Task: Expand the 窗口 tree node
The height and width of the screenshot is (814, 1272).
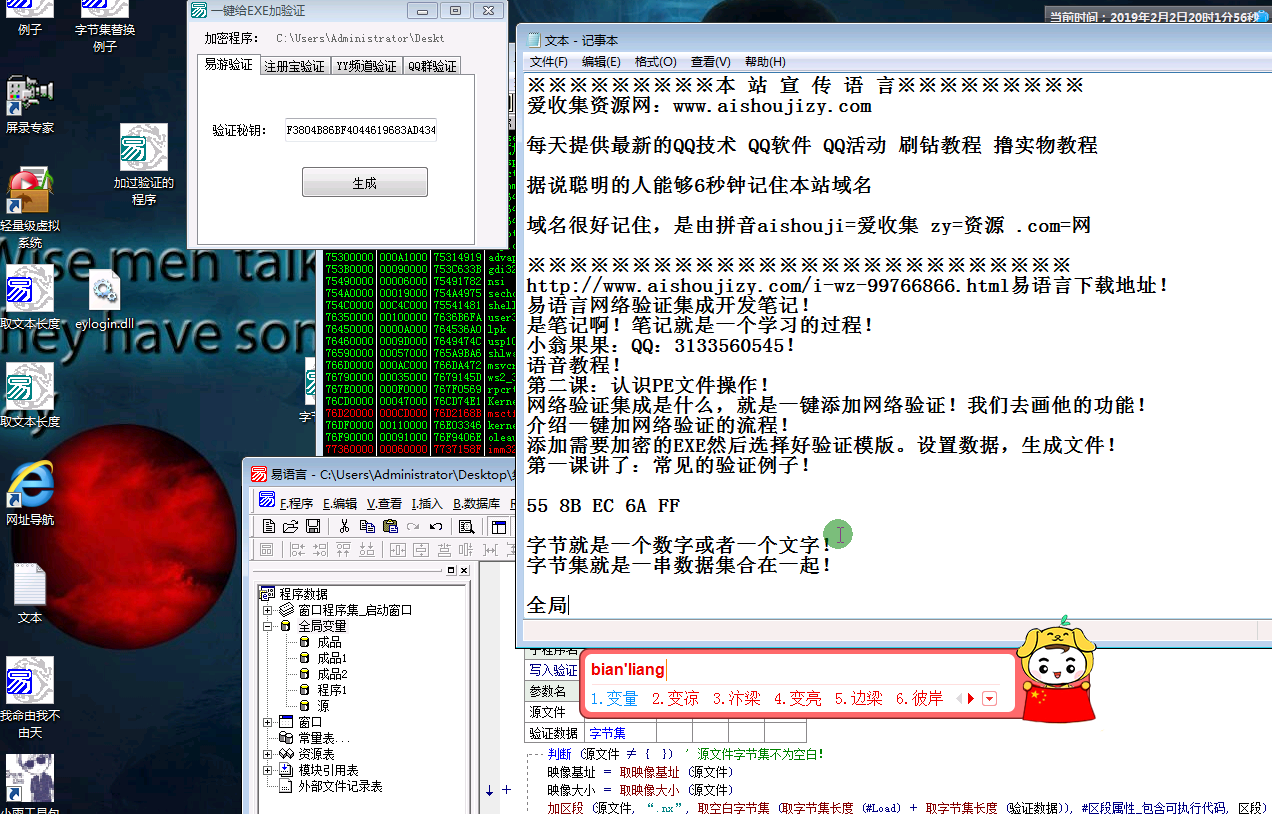Action: 267,722
